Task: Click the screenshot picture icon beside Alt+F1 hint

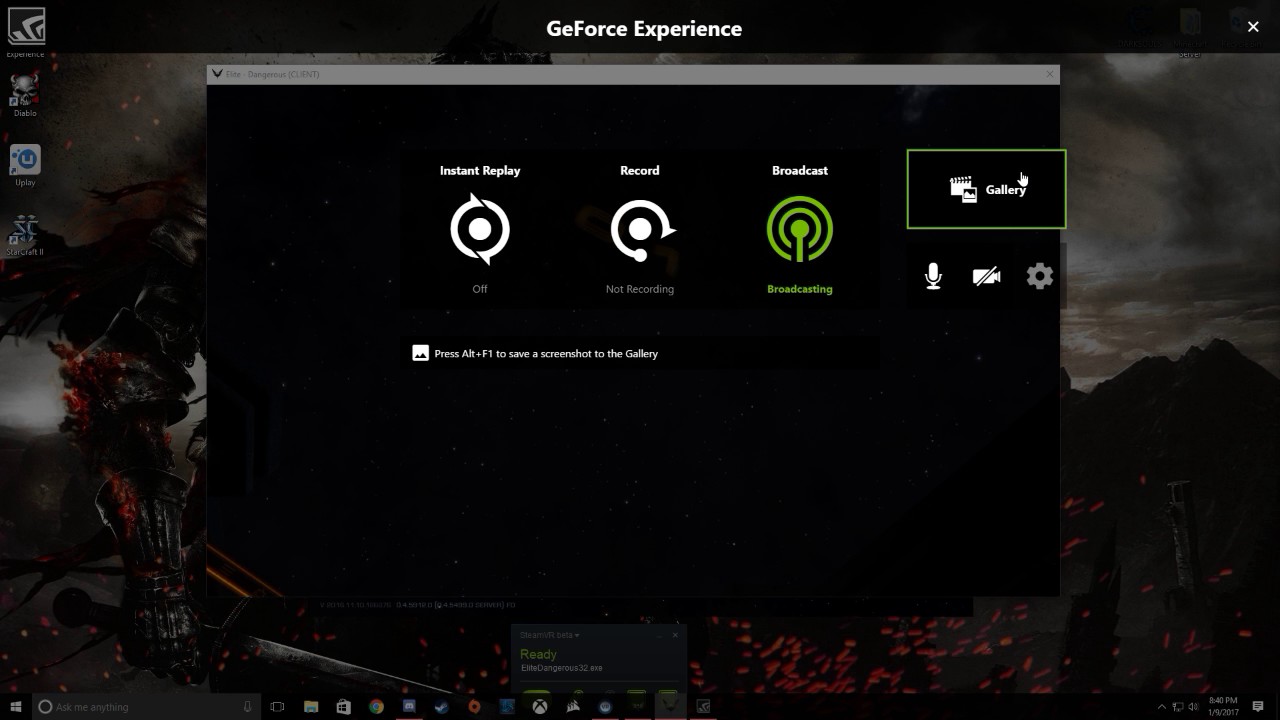Action: pos(420,353)
